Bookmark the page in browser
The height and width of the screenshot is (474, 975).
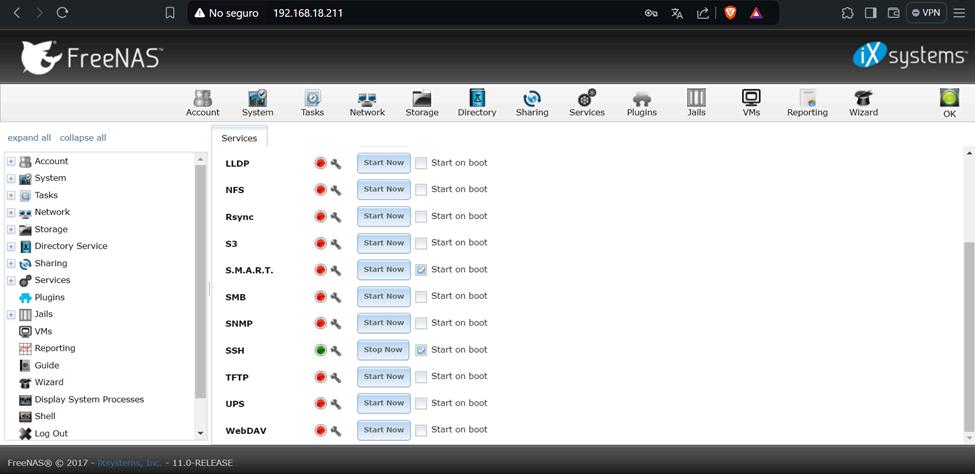[170, 13]
